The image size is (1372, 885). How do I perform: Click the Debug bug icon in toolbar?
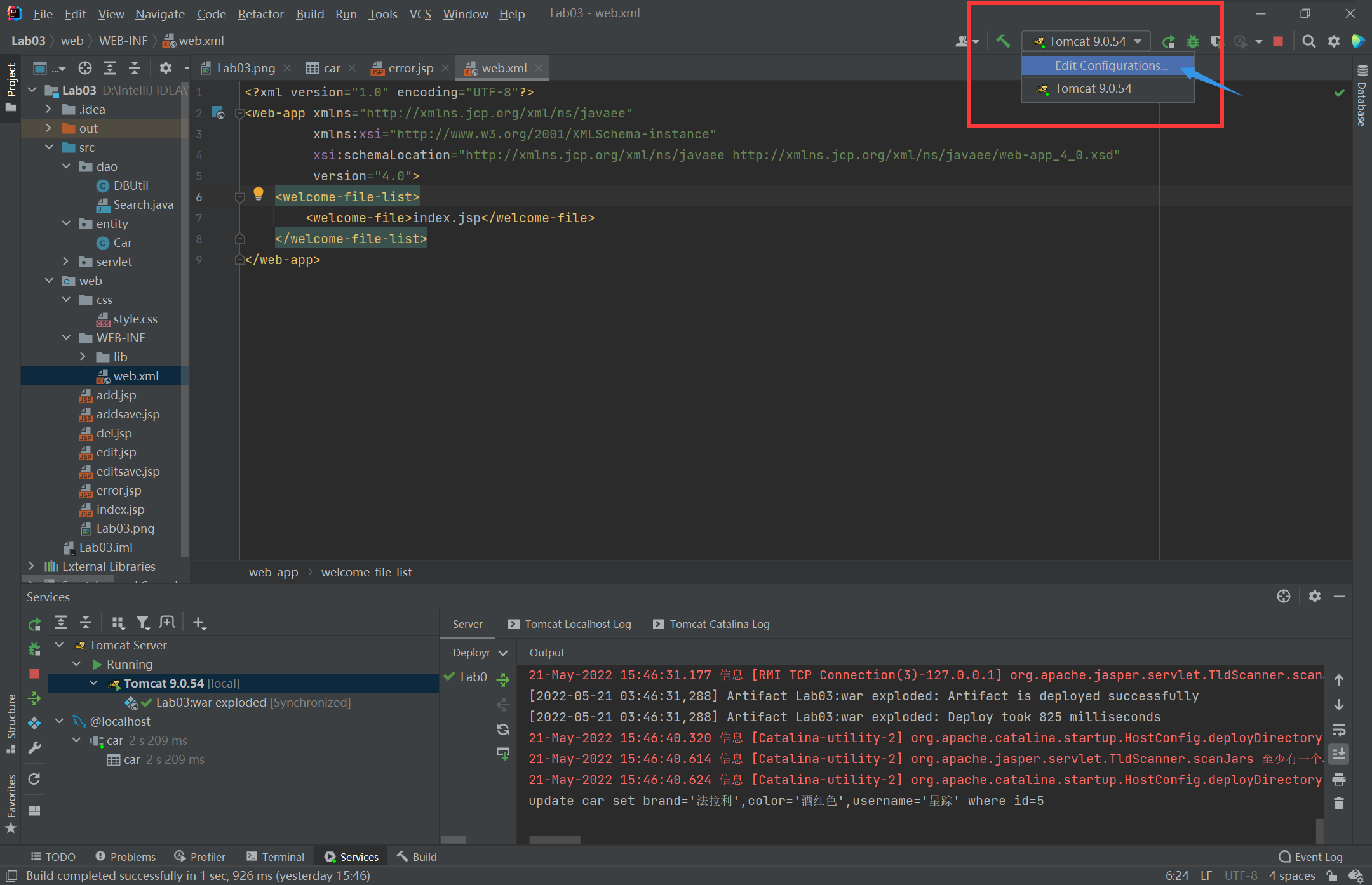(1193, 41)
